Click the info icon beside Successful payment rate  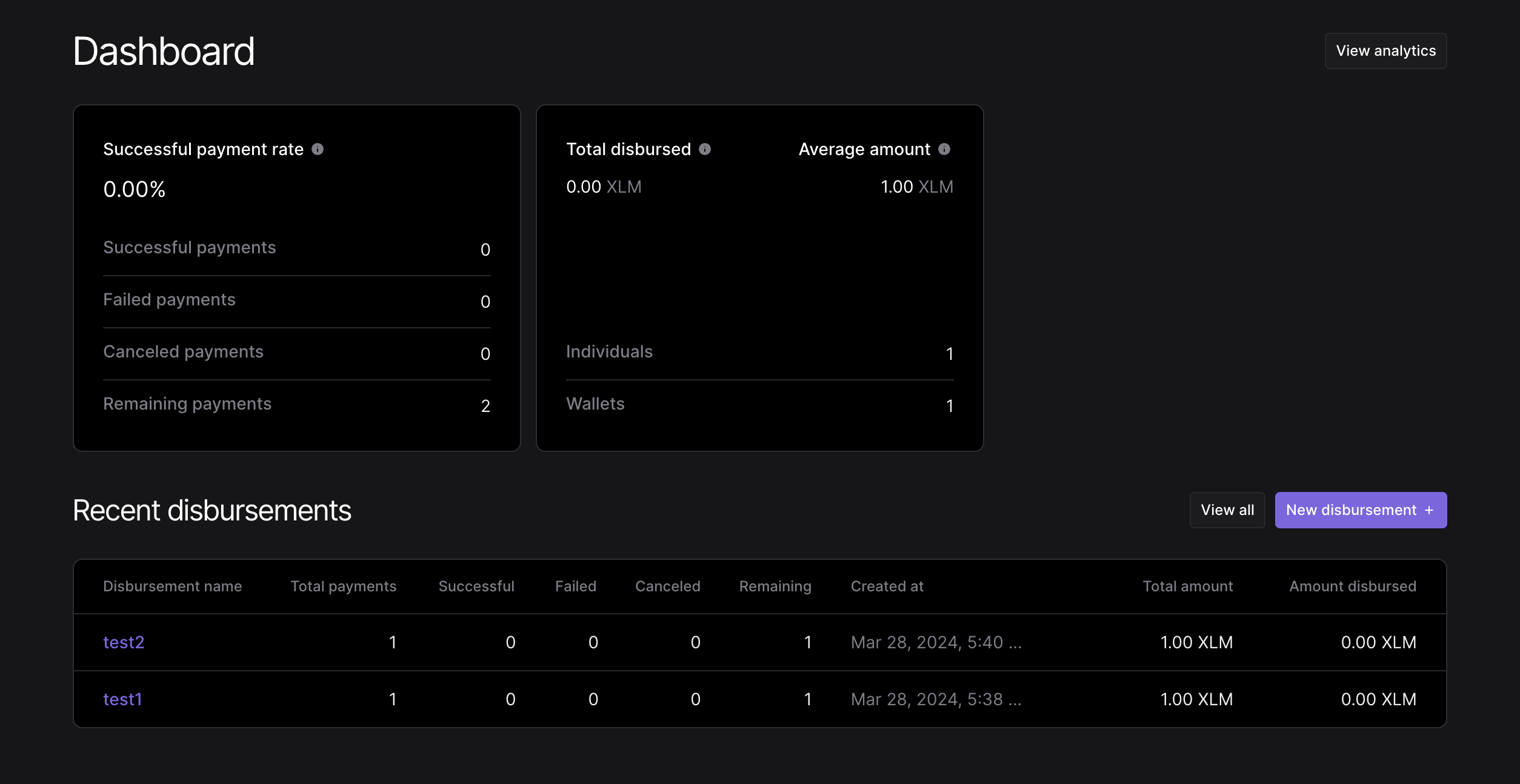pos(318,149)
